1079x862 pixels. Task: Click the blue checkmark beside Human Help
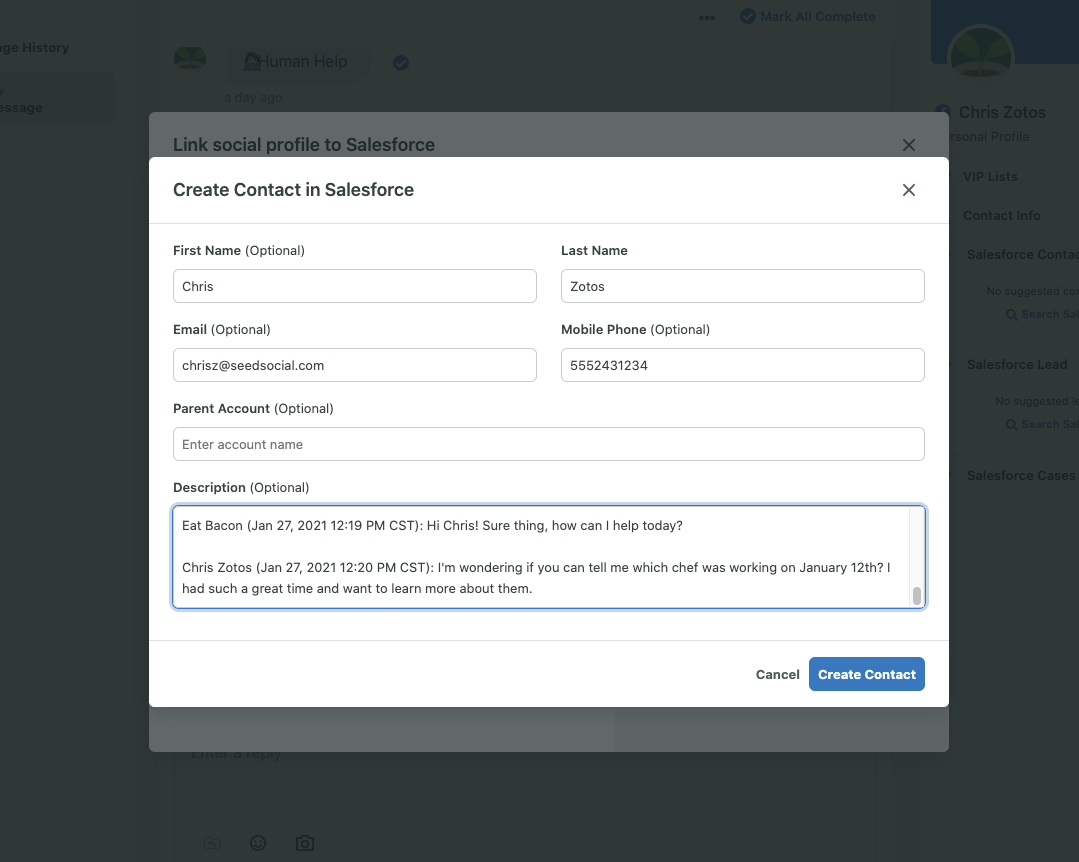[x=401, y=63]
